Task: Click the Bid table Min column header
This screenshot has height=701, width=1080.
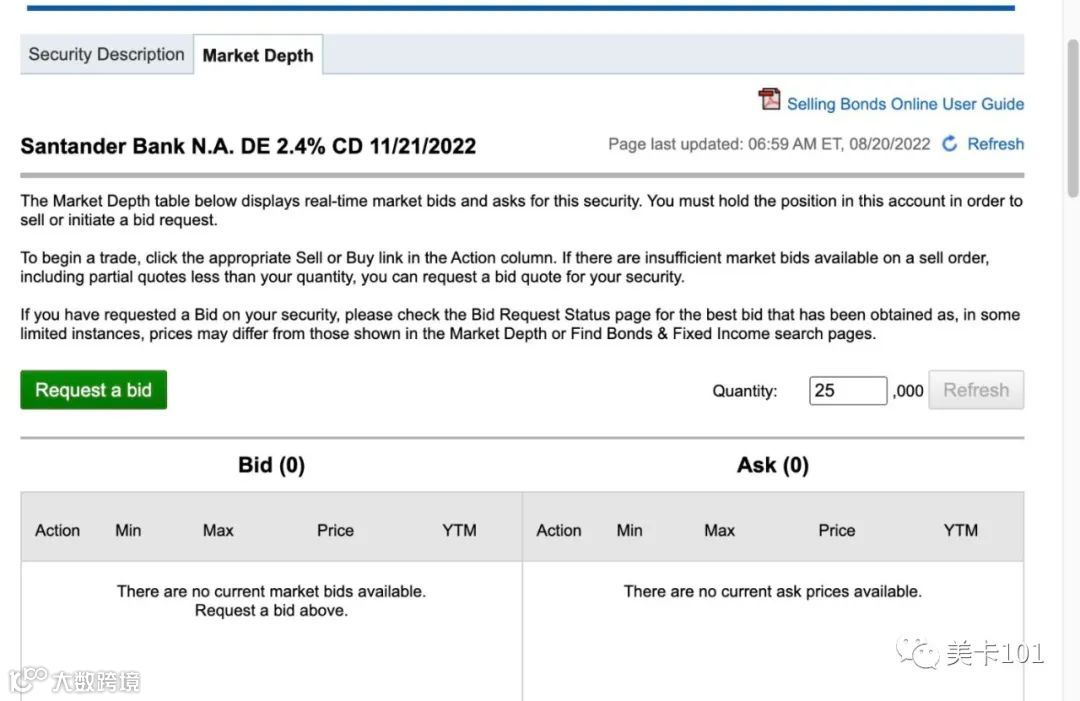Action: 128,530
